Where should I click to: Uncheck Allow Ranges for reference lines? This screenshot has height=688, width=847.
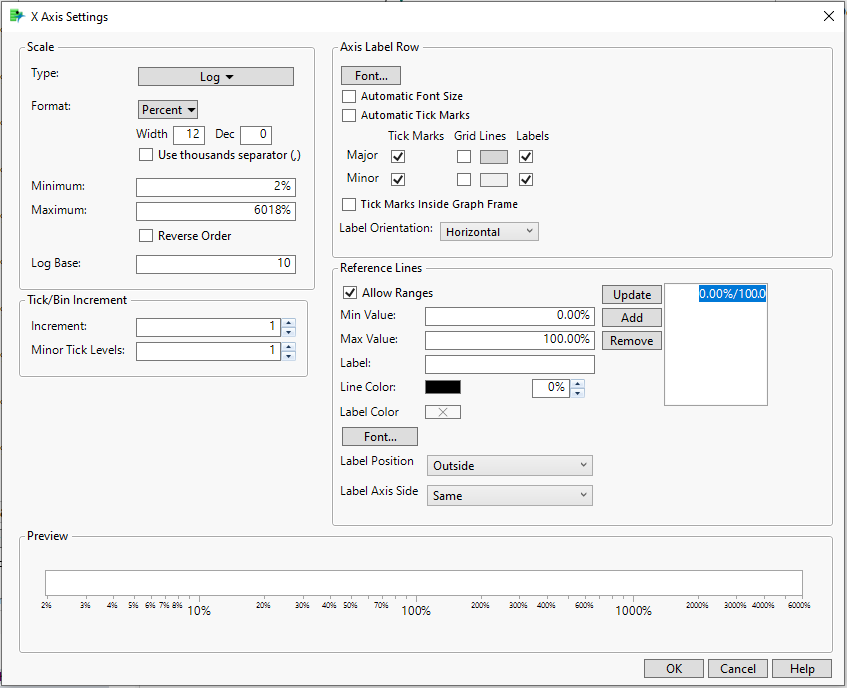click(x=349, y=293)
